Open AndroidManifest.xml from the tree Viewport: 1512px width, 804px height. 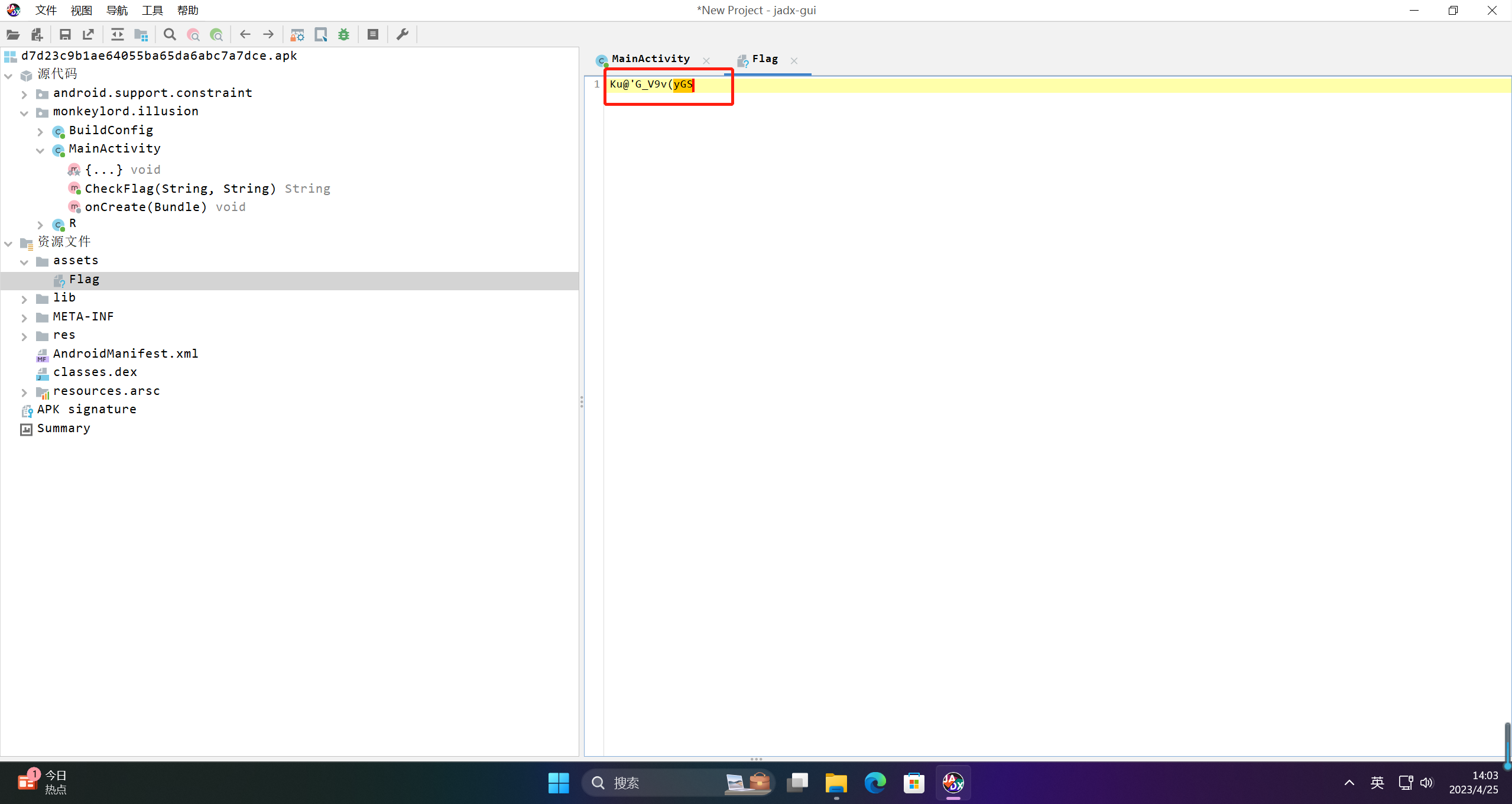125,354
